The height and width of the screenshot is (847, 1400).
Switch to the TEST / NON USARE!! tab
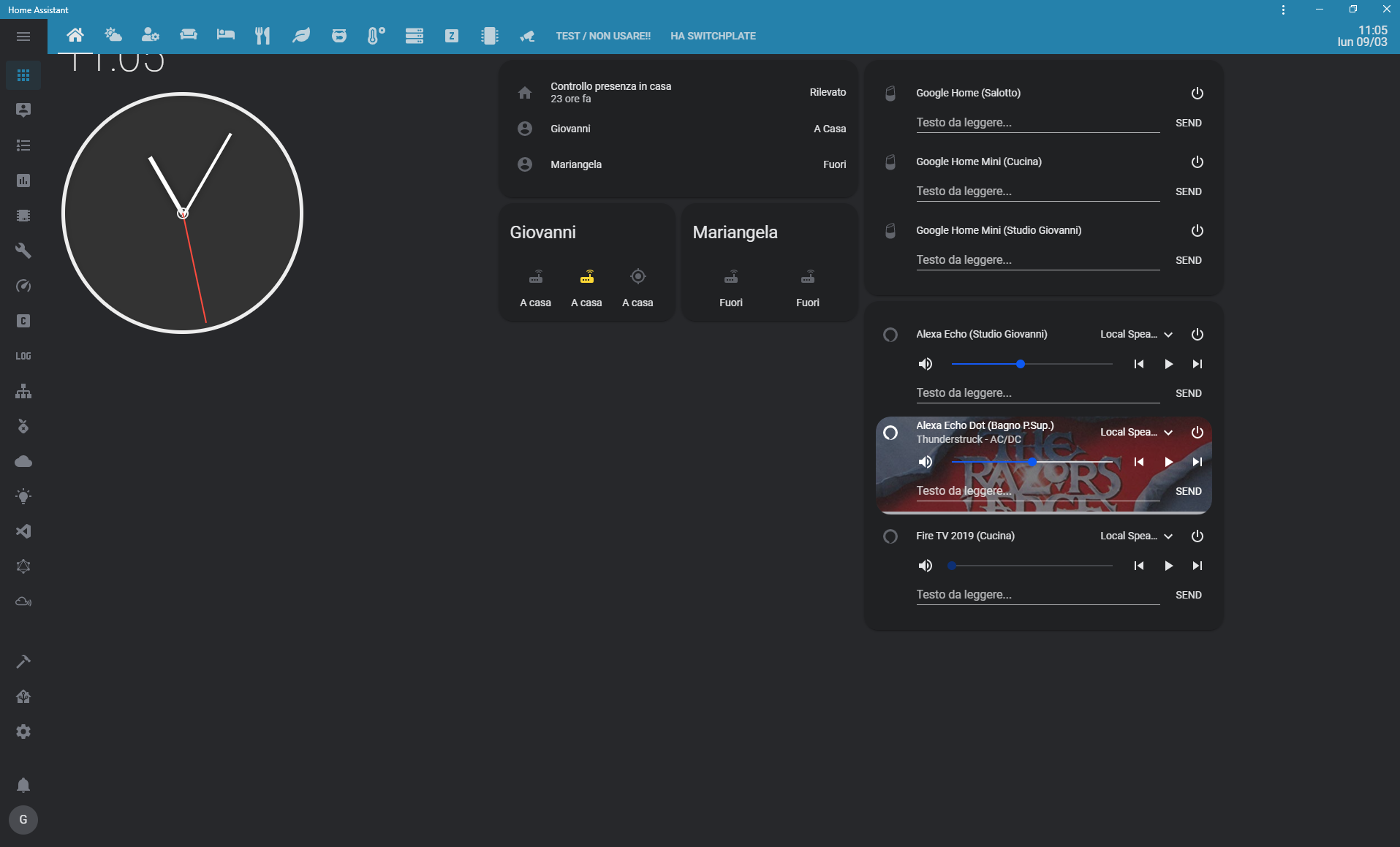(x=602, y=36)
